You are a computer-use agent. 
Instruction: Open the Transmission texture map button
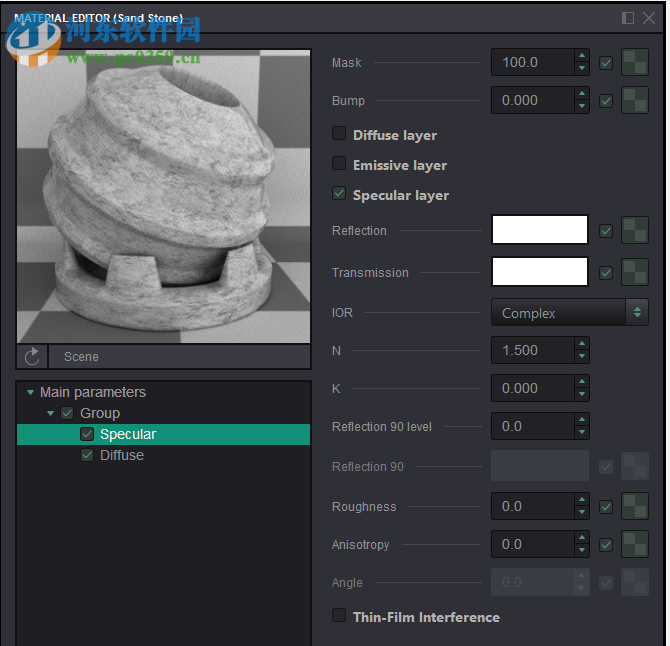coord(635,272)
